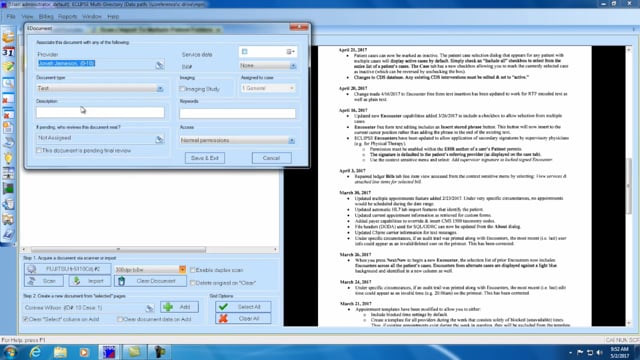Click the provider lookup icon in dialog

coord(160,64)
